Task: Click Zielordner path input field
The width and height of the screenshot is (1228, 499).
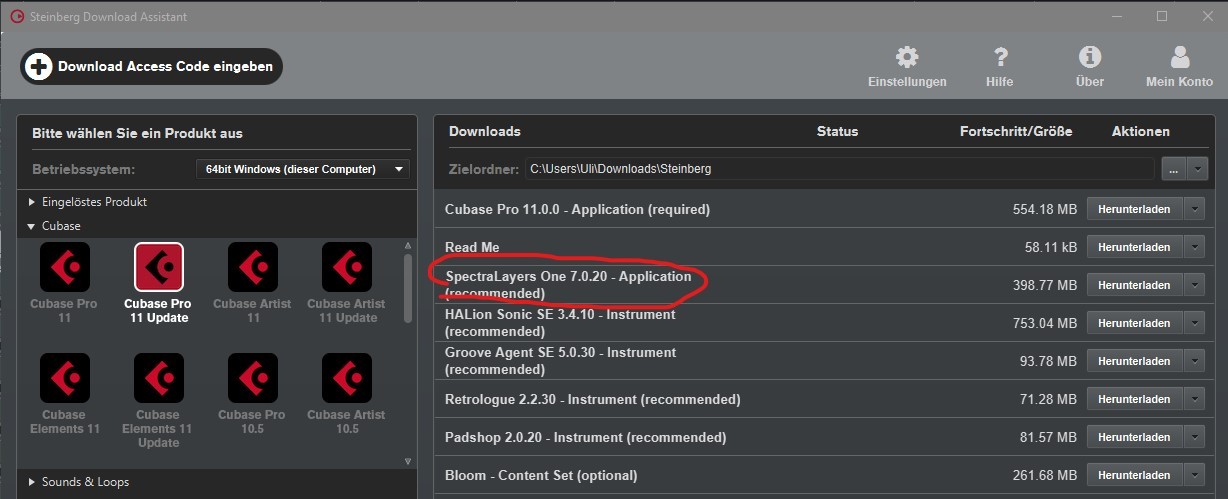Action: 839,169
